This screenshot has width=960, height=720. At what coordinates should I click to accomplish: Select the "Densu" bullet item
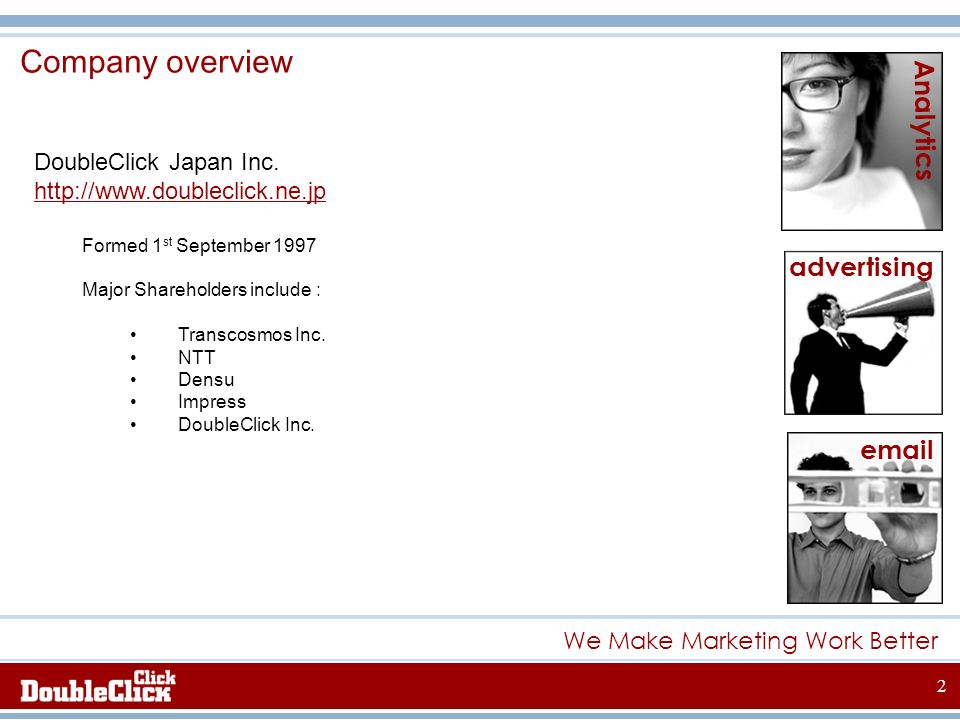pos(206,380)
